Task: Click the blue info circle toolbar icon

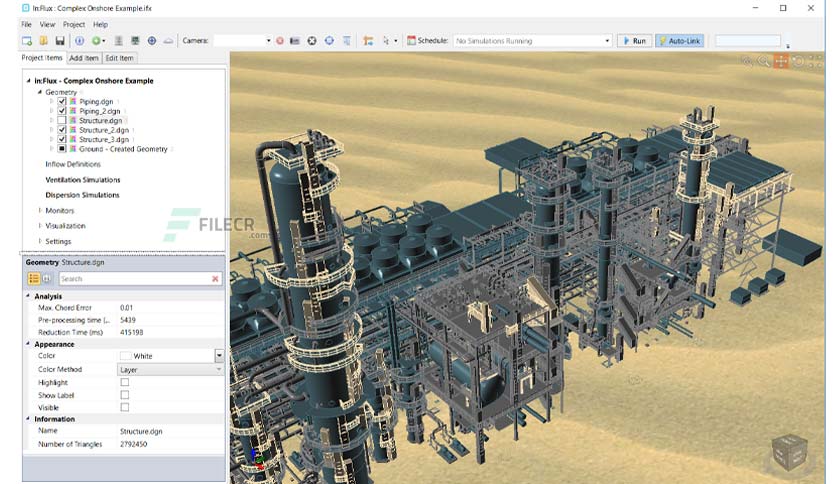Action: click(79, 41)
